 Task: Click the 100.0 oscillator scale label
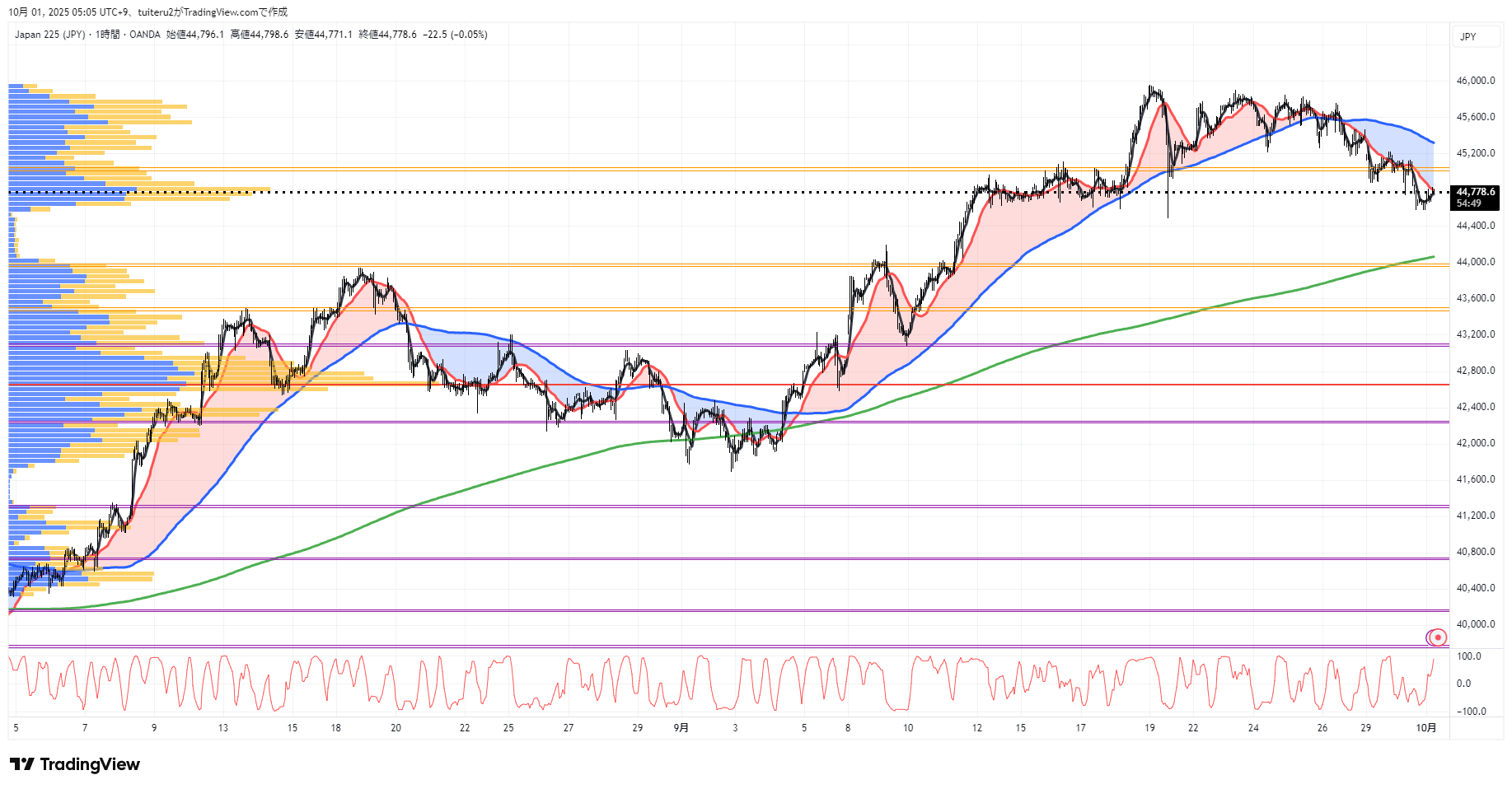[1469, 656]
